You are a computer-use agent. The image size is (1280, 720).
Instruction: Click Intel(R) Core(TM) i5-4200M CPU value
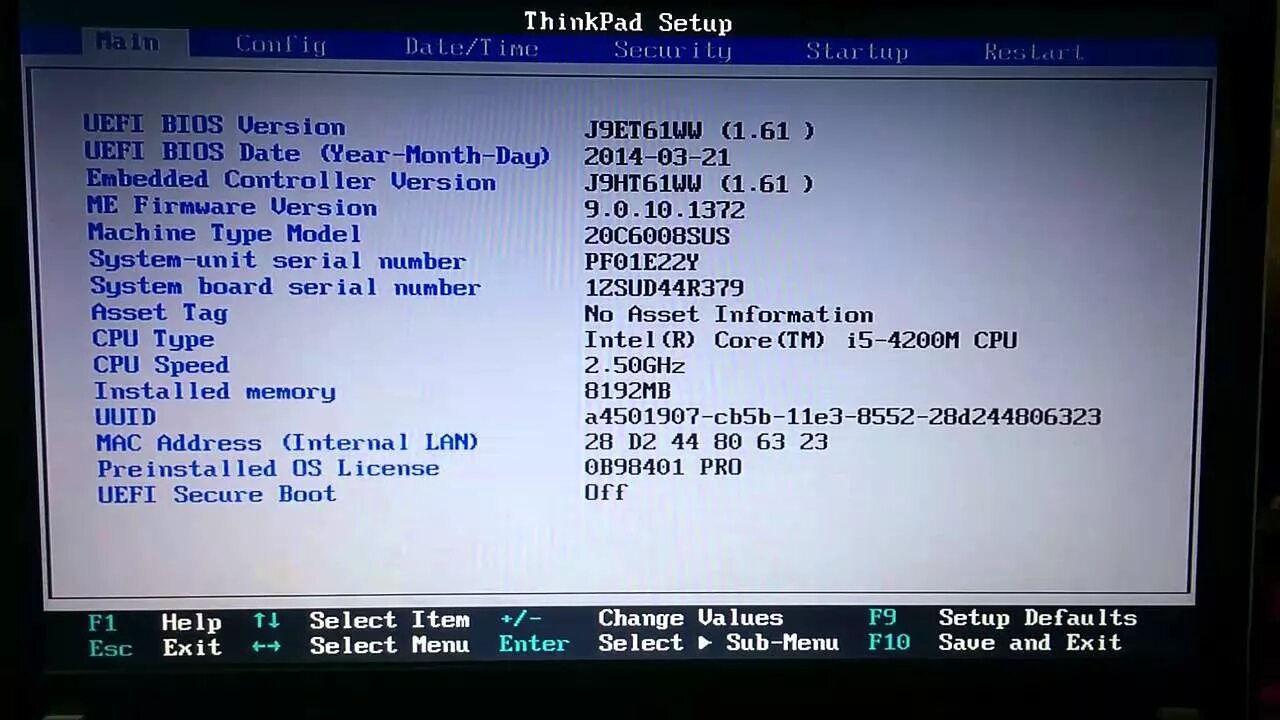click(801, 340)
